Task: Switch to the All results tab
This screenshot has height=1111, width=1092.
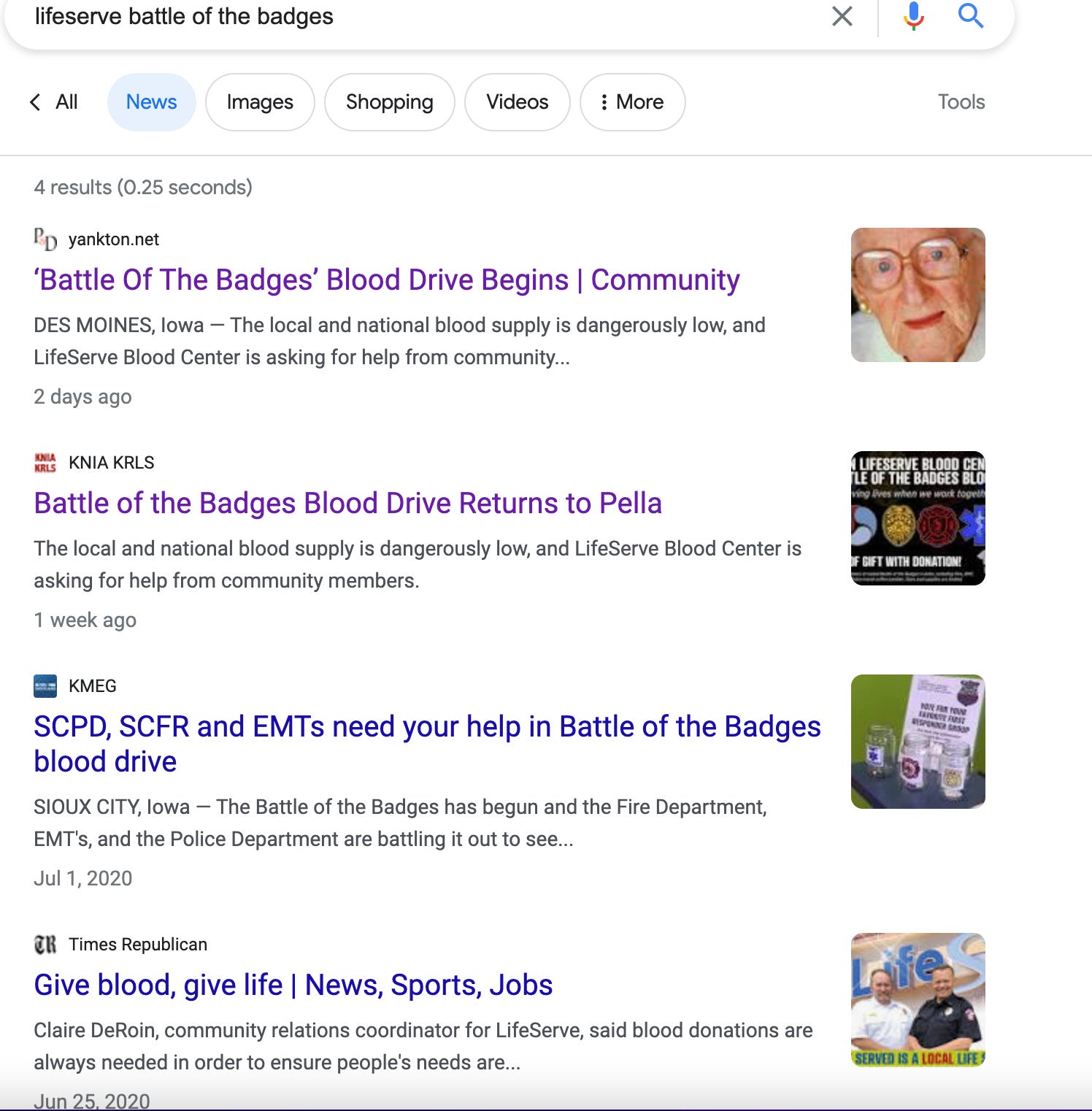Action: (x=66, y=102)
